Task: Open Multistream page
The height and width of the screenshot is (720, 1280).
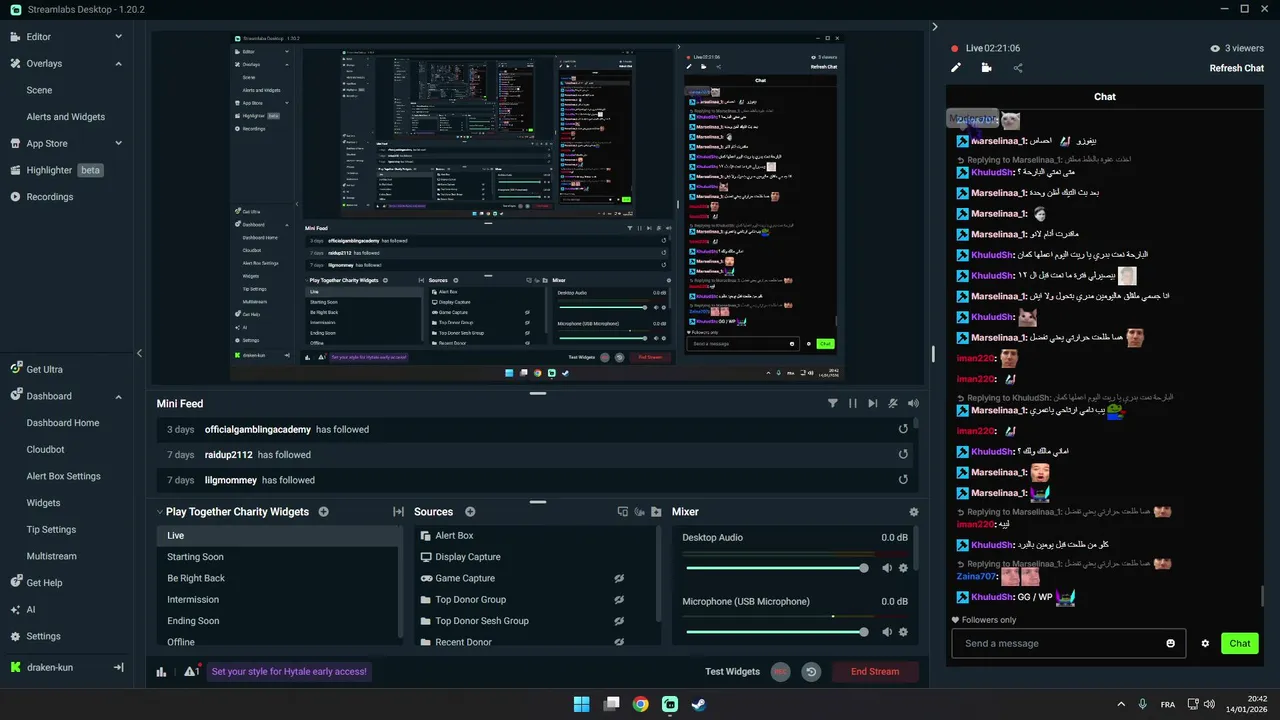Action: click(51, 556)
